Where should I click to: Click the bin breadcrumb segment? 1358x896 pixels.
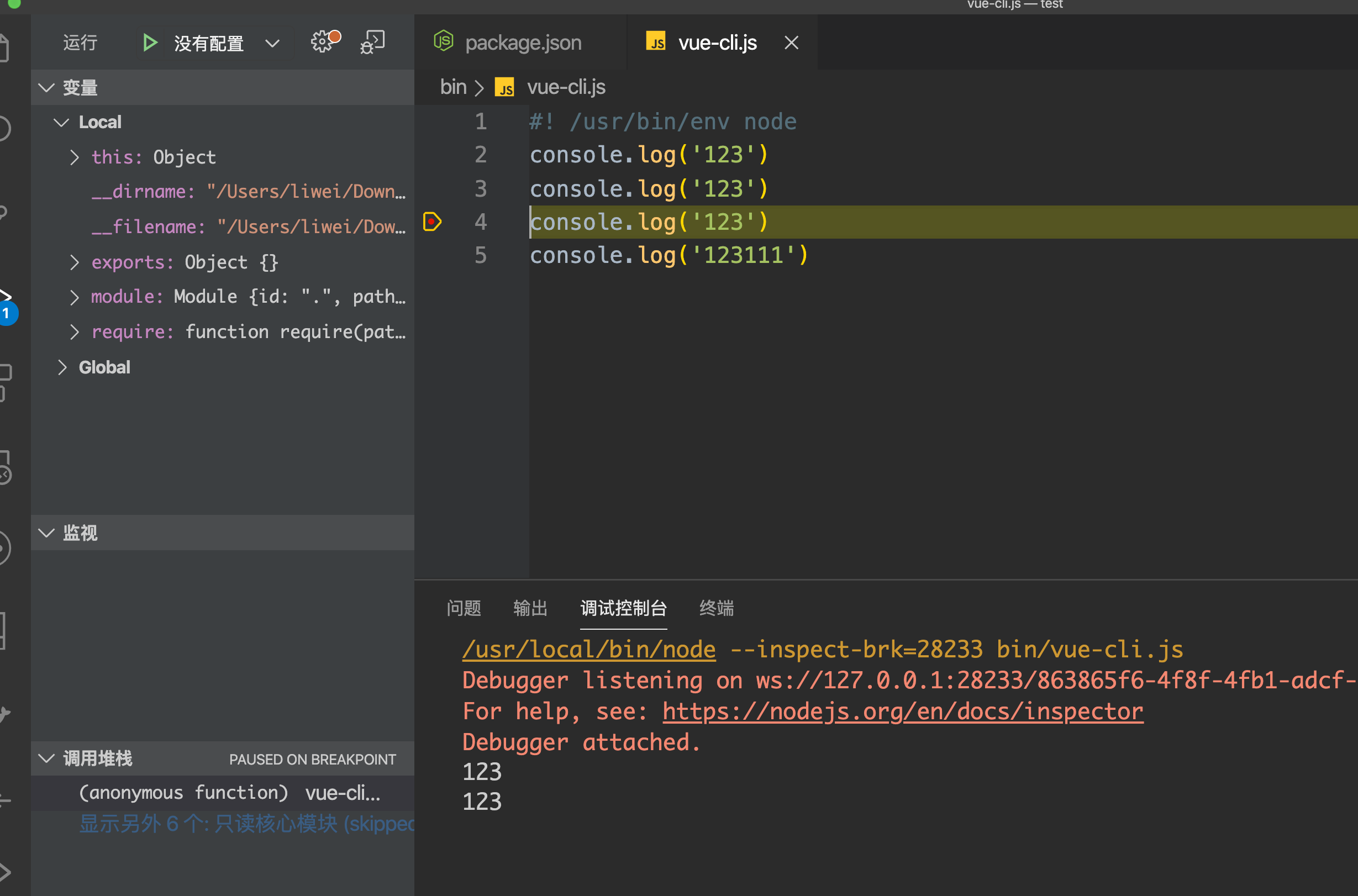(453, 87)
